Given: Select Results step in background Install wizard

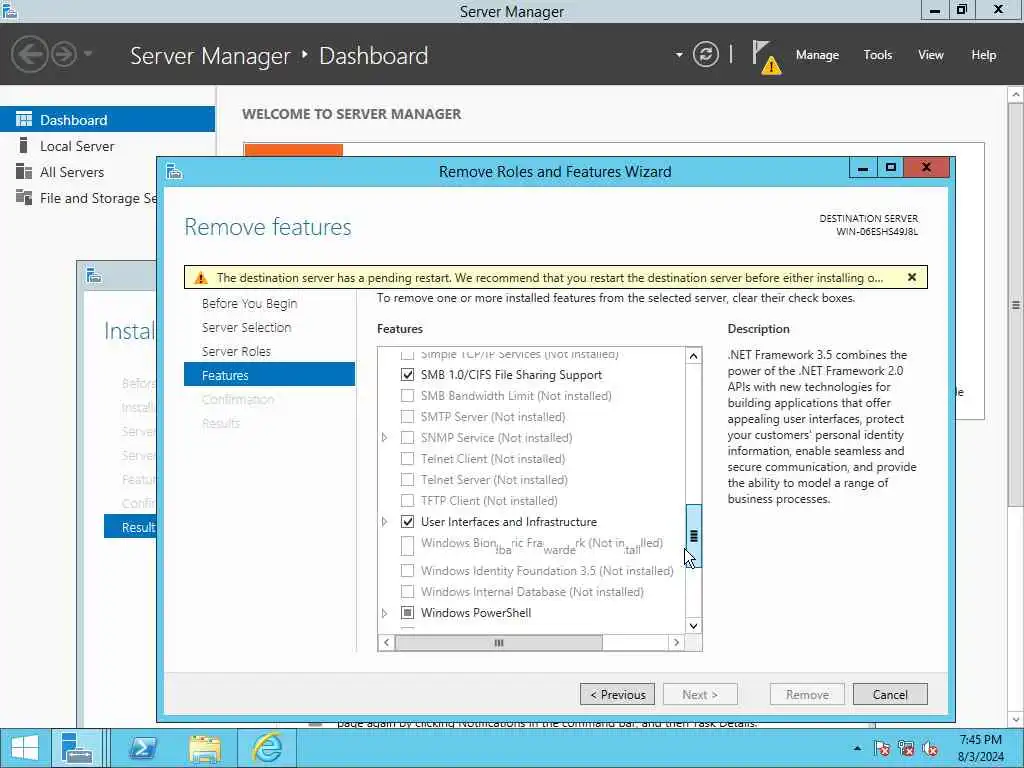Looking at the screenshot, I should coord(130,526).
